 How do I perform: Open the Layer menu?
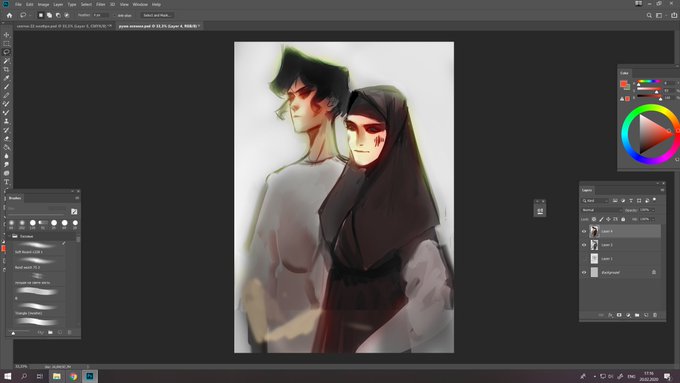(x=58, y=4)
